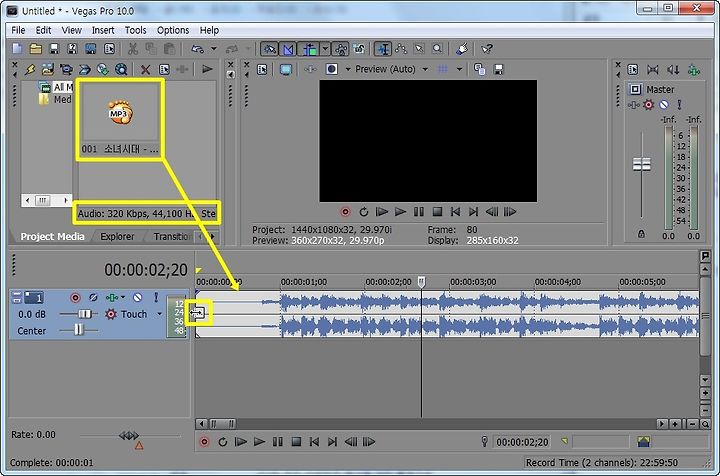Click track height increase plus button
The image size is (720, 476).
tap(705, 393)
